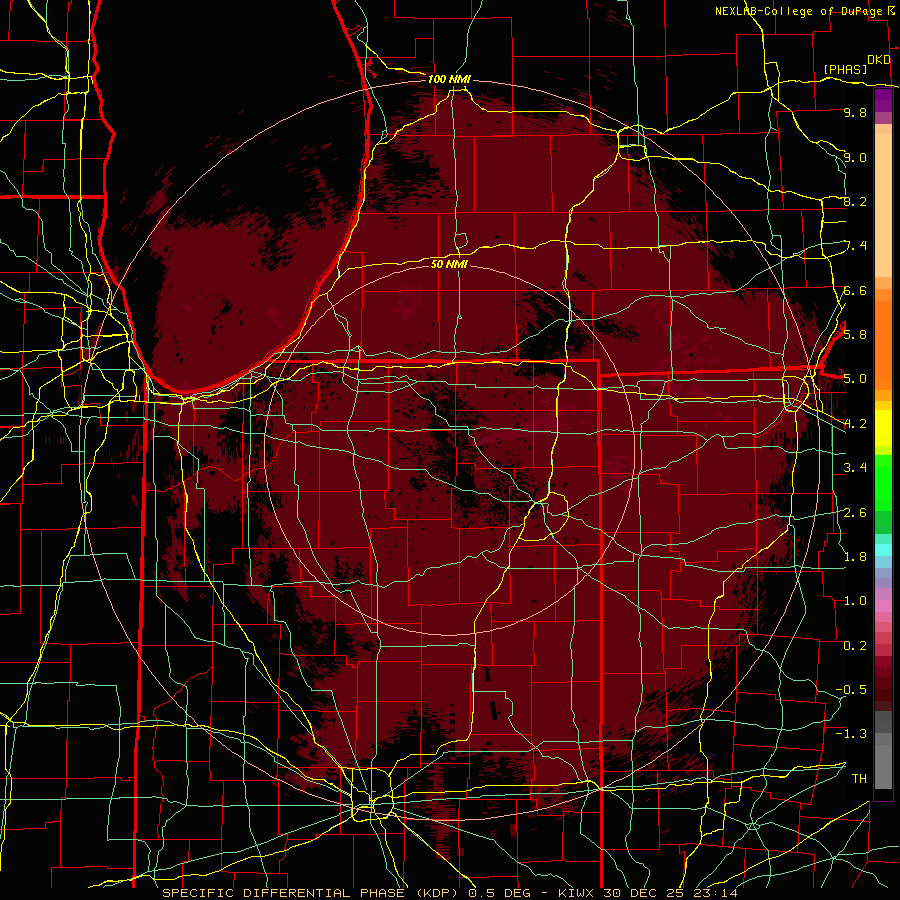The height and width of the screenshot is (900, 900).
Task: Click the 9.8 value on the color scale
Action: 855,112
